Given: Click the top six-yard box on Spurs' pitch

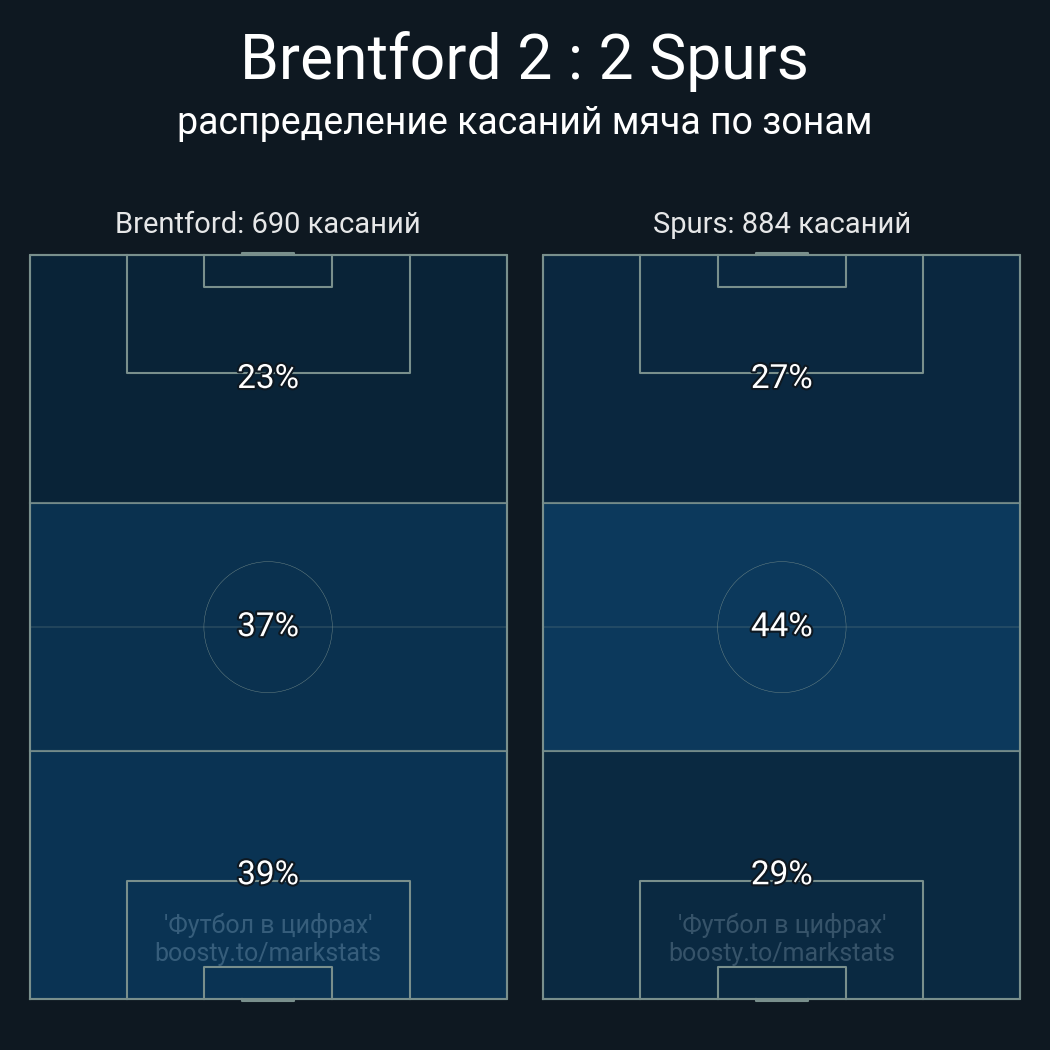Looking at the screenshot, I should 781,271.
